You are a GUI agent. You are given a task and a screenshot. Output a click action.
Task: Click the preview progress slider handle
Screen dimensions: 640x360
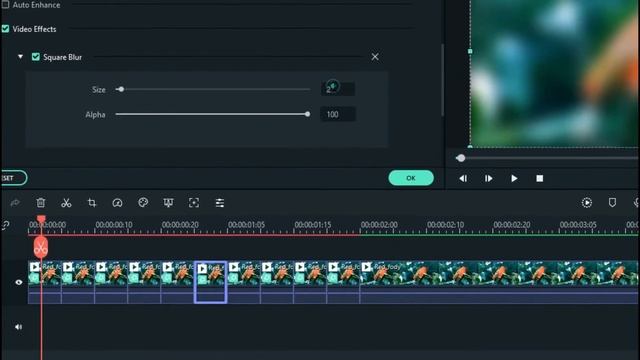pyautogui.click(x=461, y=158)
